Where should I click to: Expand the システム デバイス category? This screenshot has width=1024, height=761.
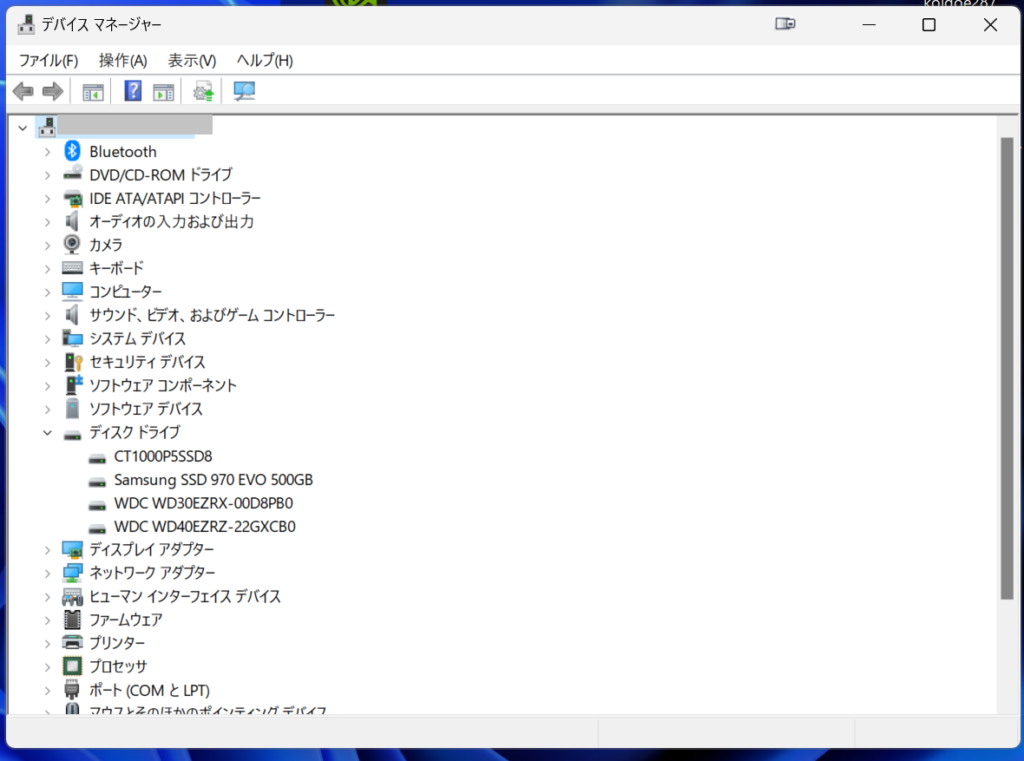pos(47,340)
